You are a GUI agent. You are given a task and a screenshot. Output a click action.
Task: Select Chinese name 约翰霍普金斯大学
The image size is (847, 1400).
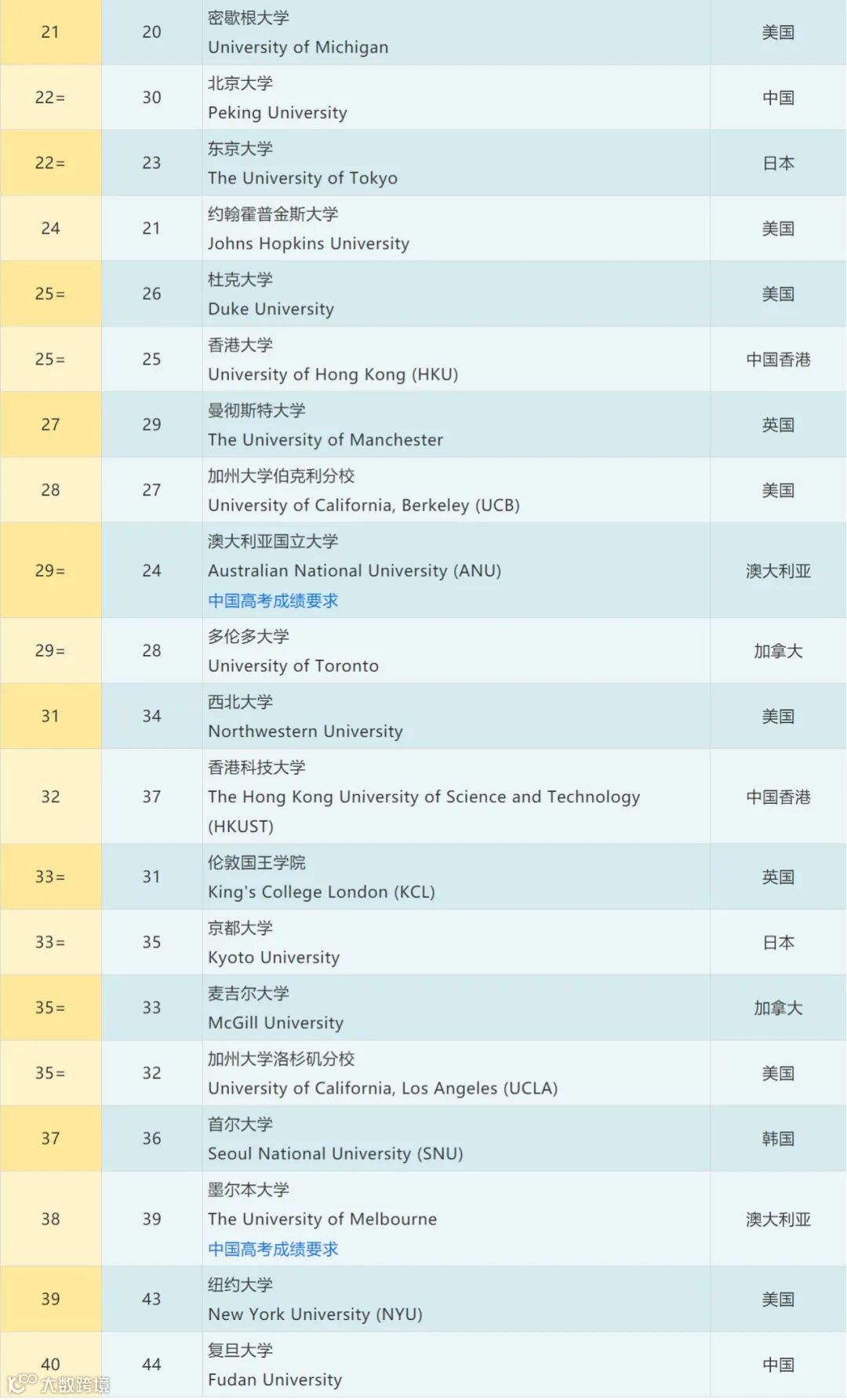click(273, 214)
